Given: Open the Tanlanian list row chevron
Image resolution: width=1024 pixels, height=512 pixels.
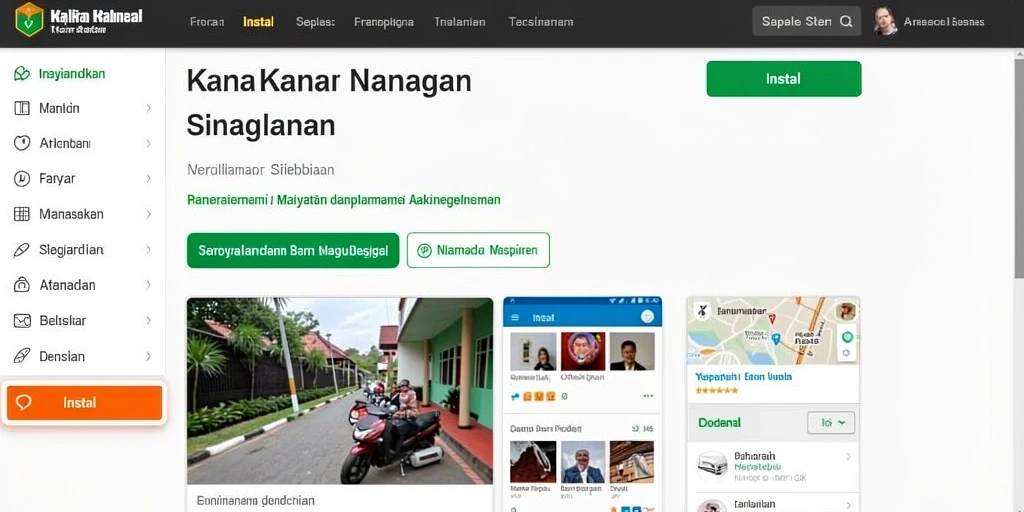Looking at the screenshot, I should point(848,505).
